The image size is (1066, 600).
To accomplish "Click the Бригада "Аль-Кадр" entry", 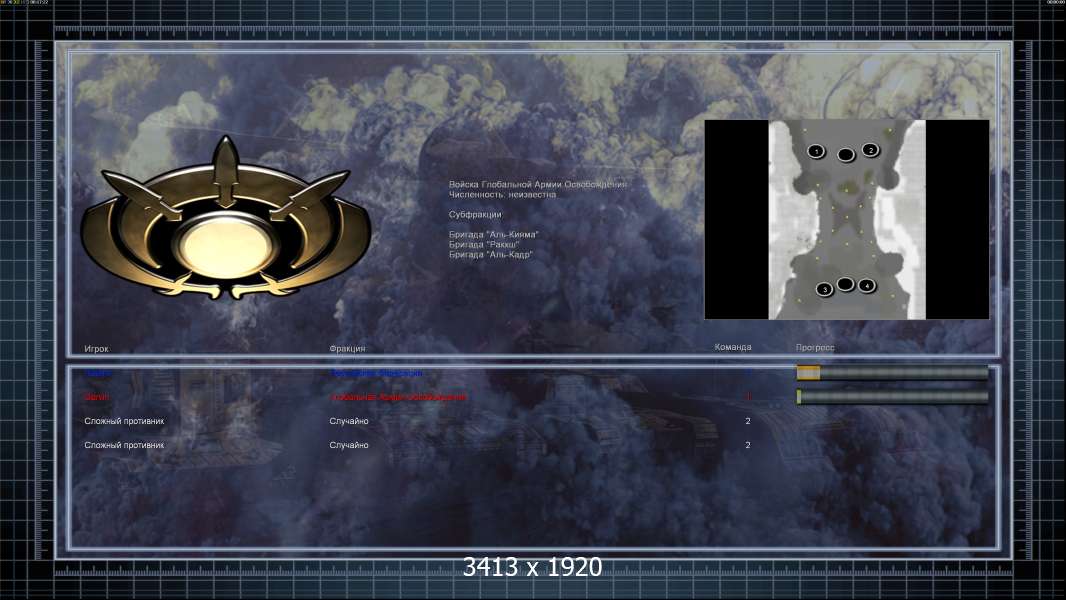I will (491, 255).
